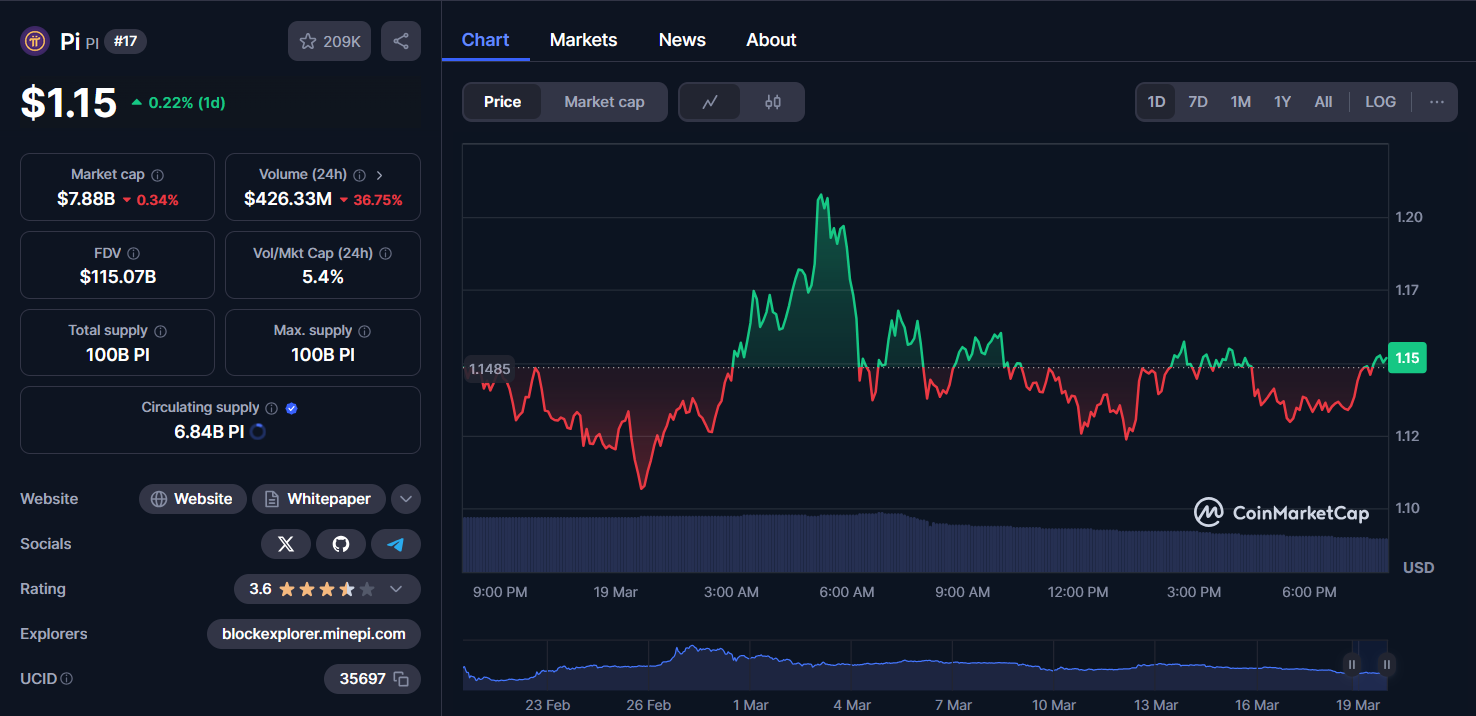Select the 7D time range
The height and width of the screenshot is (716, 1476).
pyautogui.click(x=1197, y=102)
